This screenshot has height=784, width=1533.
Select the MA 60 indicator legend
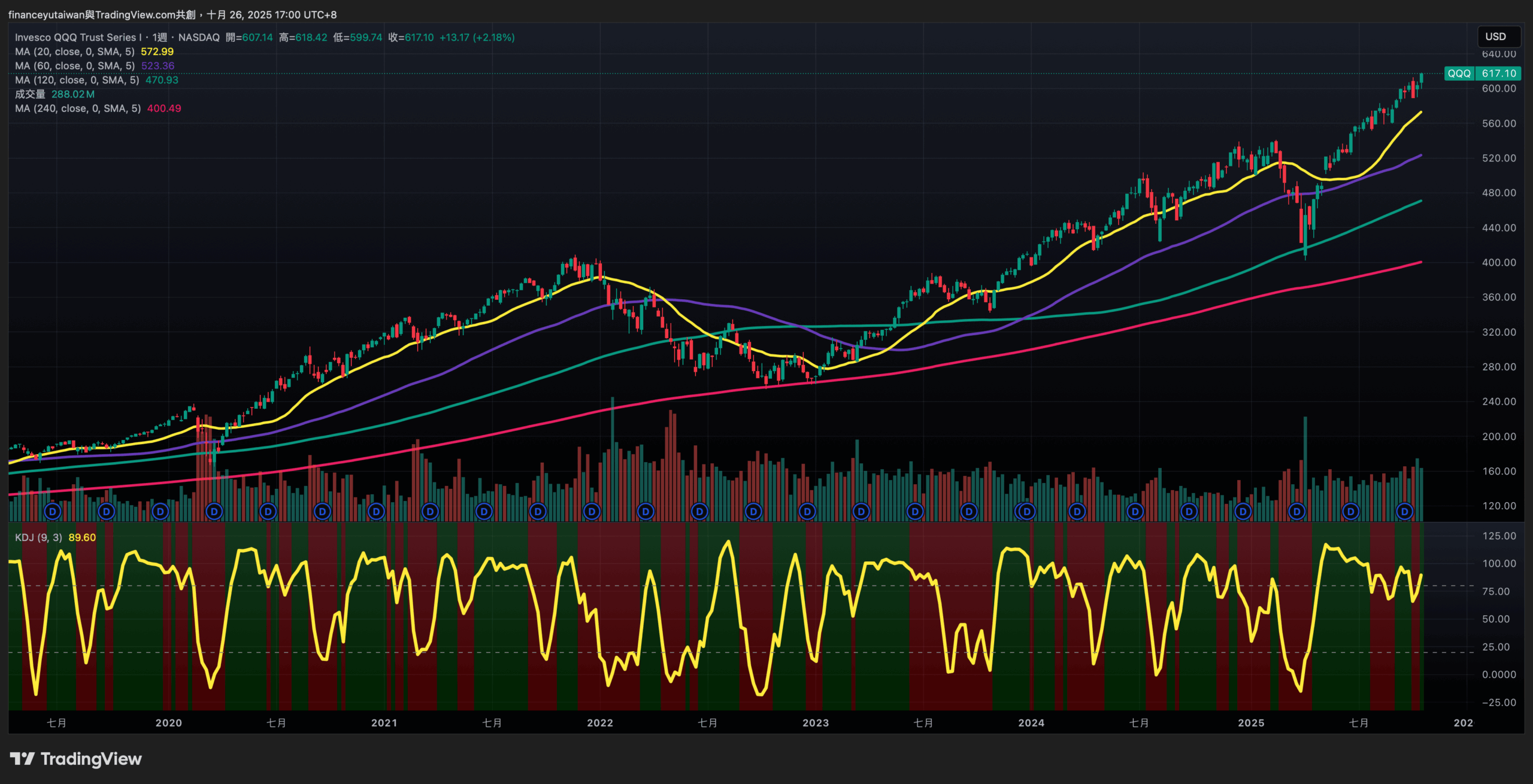(74, 66)
